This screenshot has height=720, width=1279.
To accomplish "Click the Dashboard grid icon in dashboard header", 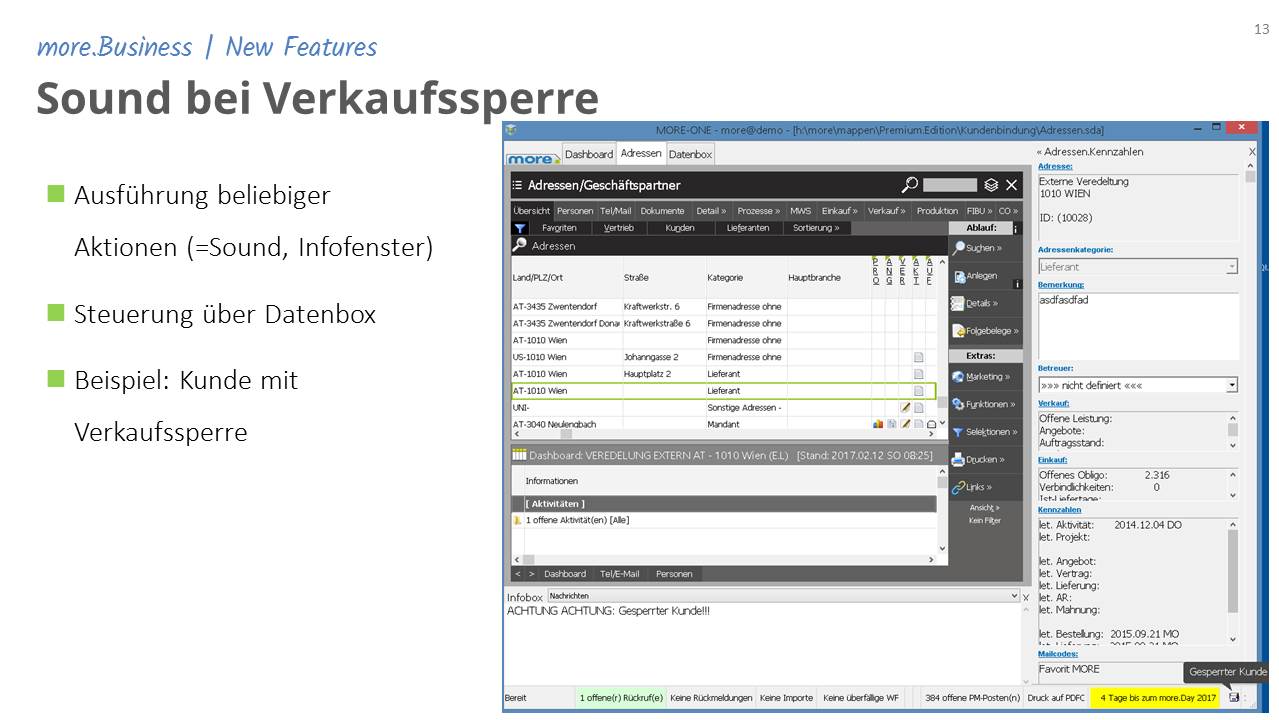I will [x=519, y=455].
